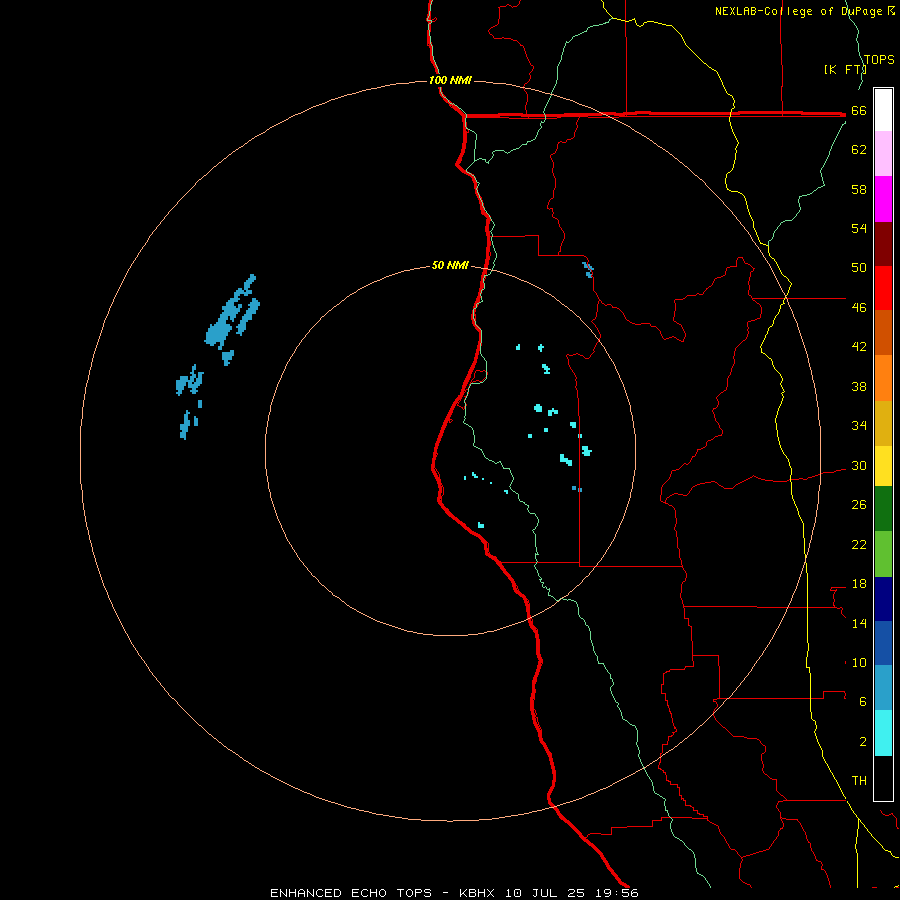900x900 pixels.
Task: Pick the dark green legend swatch
Action: [883, 509]
